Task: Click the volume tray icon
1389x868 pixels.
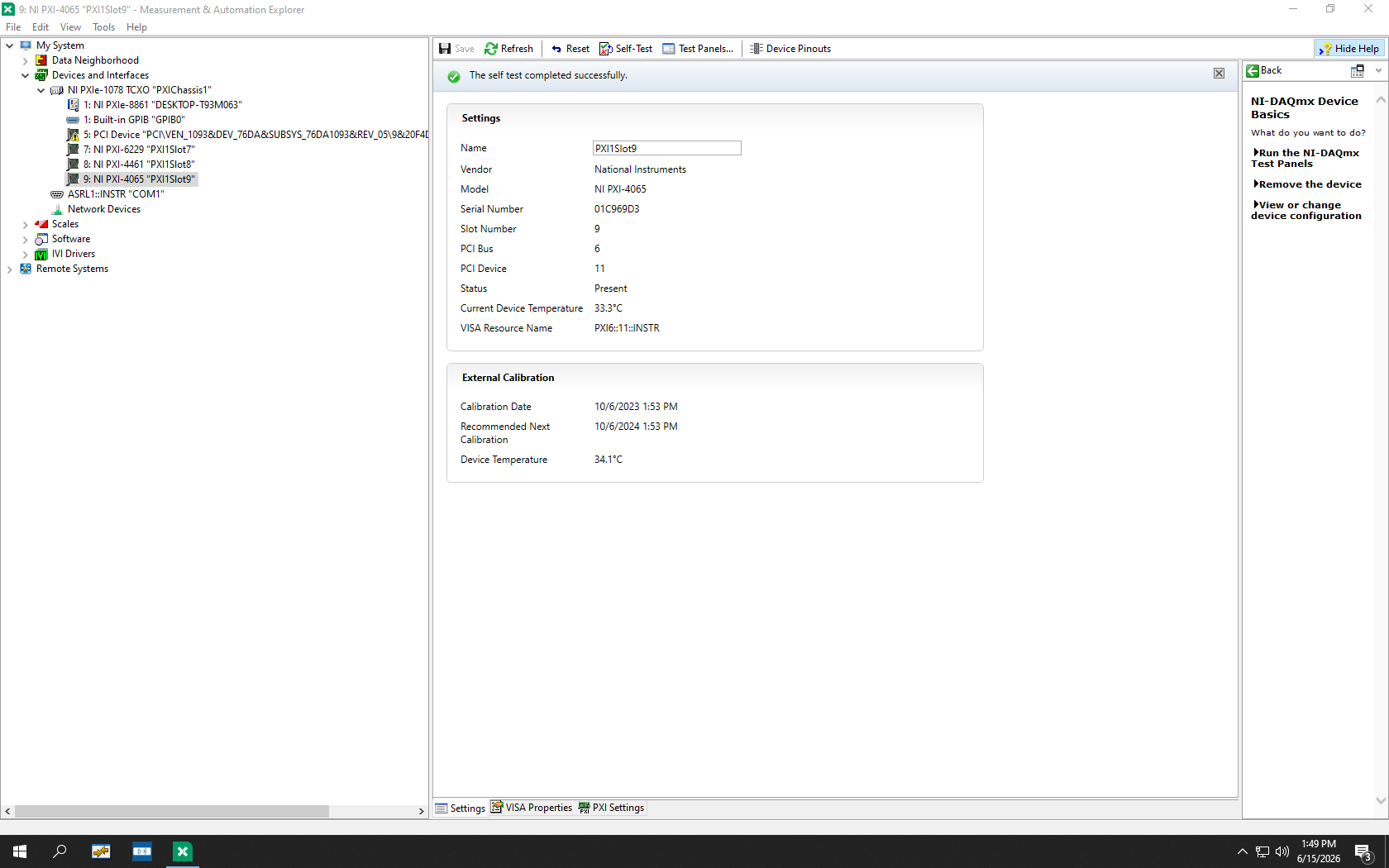Action: 1282,851
